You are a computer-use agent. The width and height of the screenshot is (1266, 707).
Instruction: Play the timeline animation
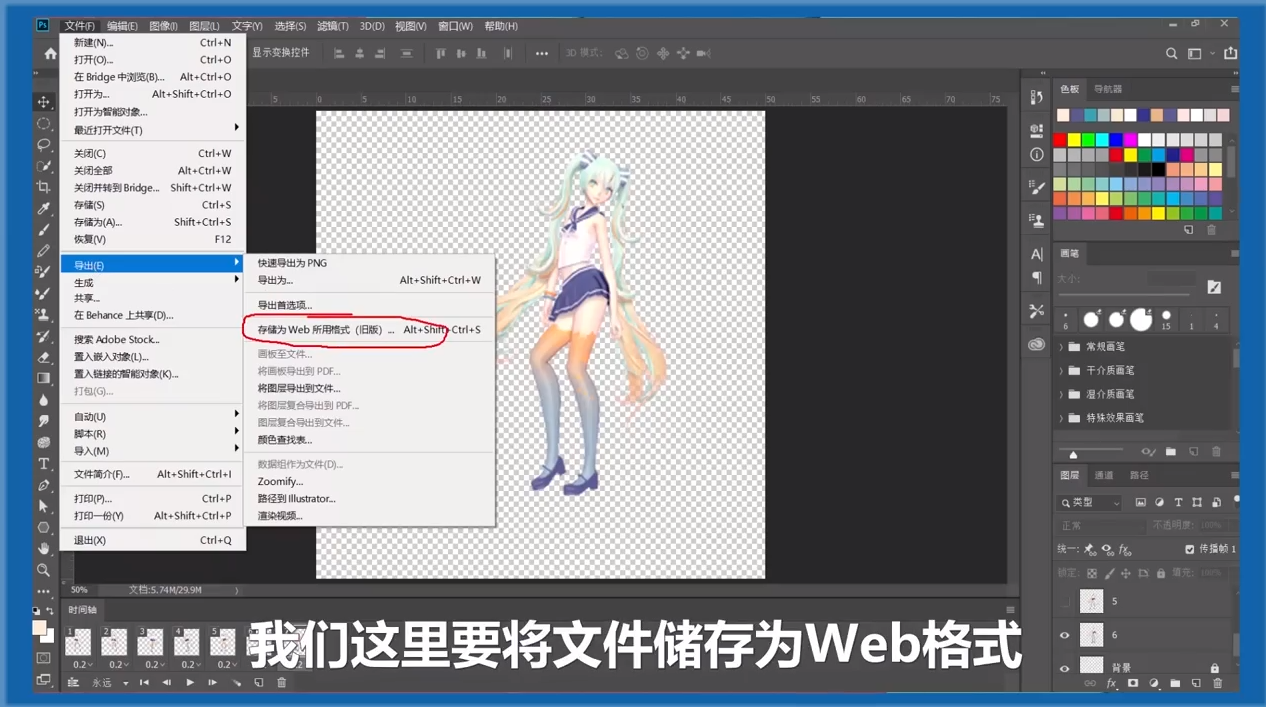coord(190,683)
